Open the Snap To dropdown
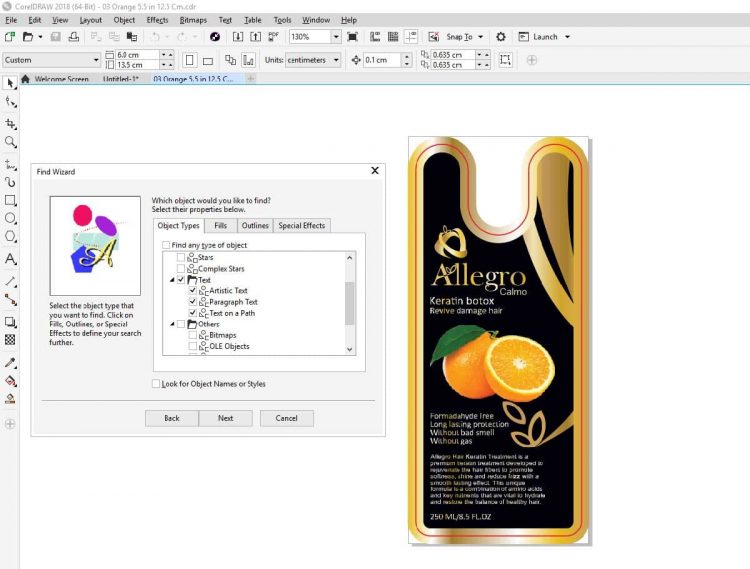The width and height of the screenshot is (750, 569). [x=480, y=37]
